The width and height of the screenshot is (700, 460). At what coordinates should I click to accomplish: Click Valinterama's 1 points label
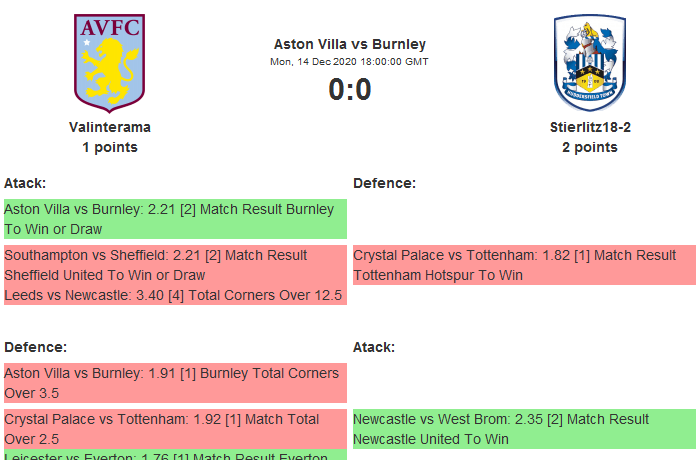[110, 147]
